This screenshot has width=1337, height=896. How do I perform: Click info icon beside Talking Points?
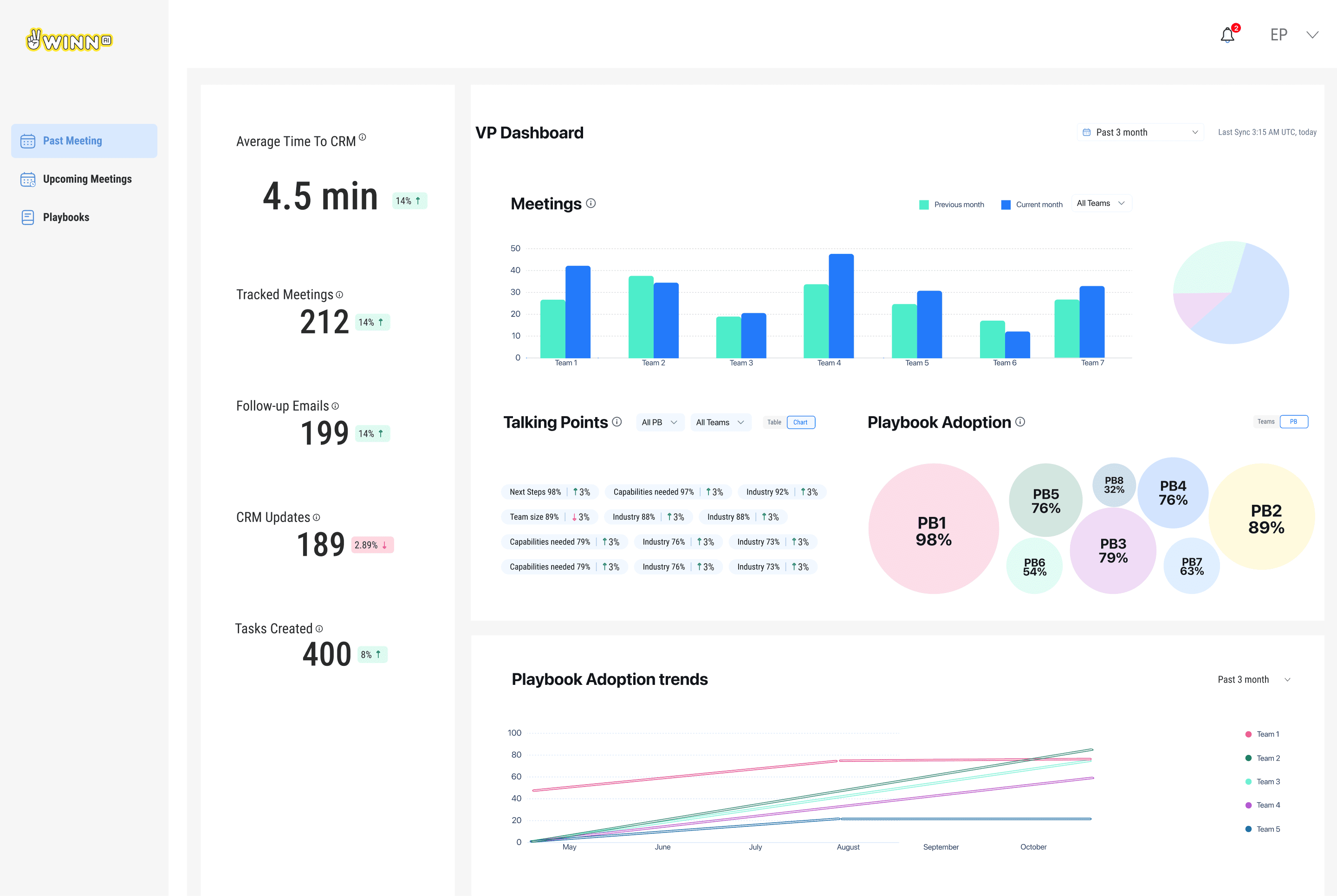(x=617, y=422)
